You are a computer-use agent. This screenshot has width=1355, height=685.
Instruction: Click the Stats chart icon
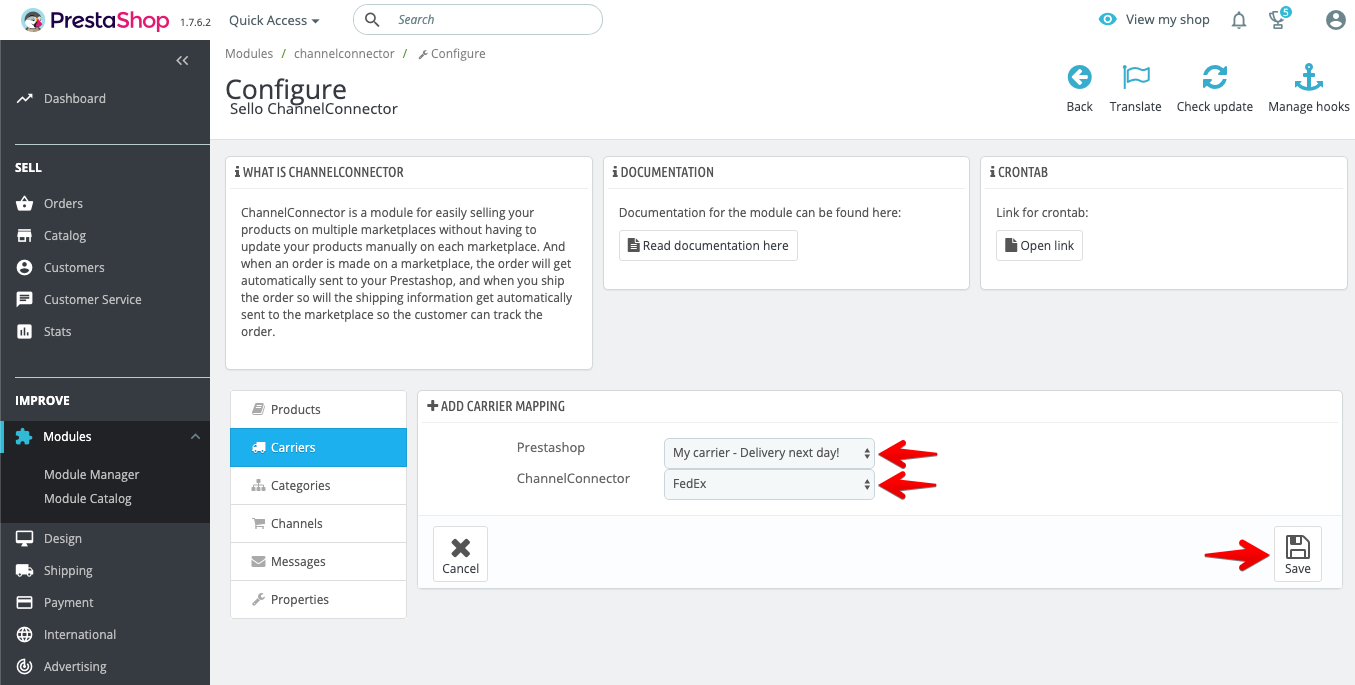pos(24,331)
